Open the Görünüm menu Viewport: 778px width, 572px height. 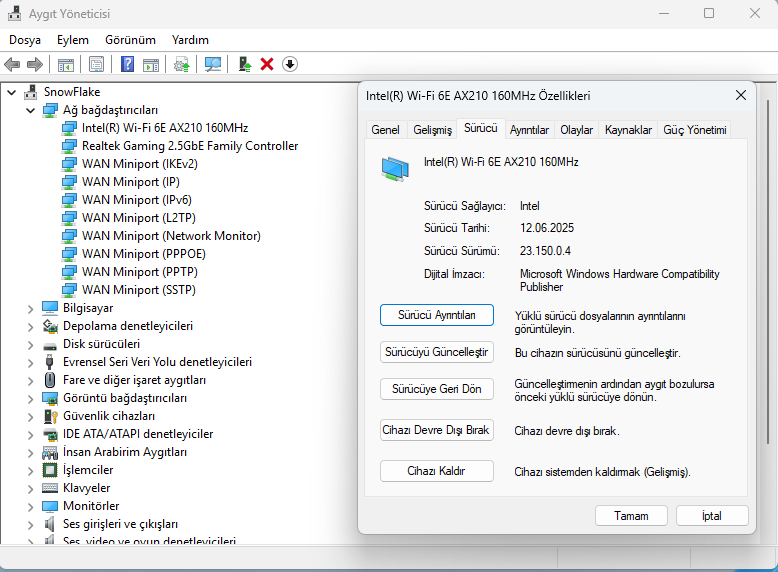[x=130, y=40]
